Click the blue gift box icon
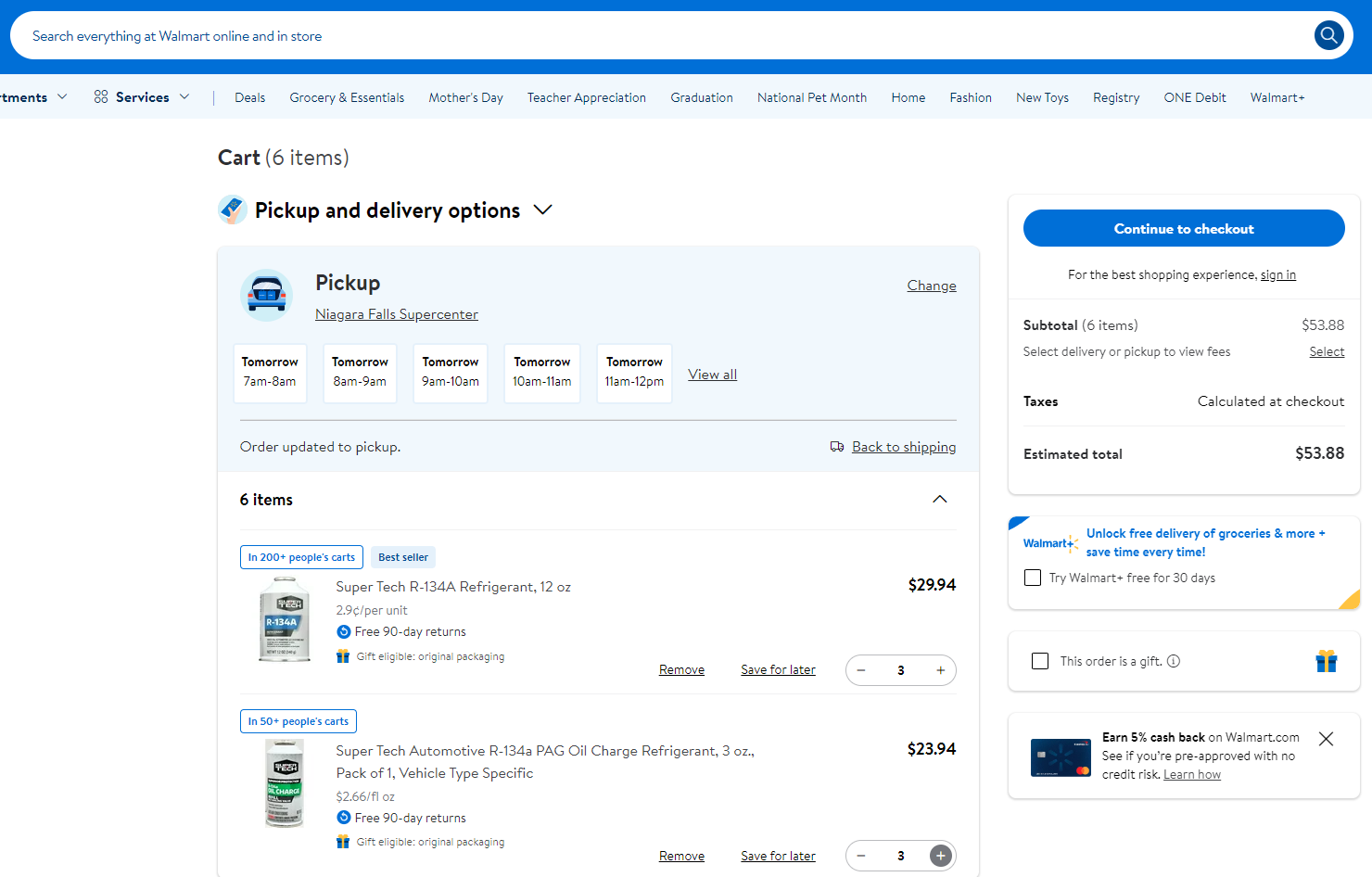1372x877 pixels. [1327, 661]
